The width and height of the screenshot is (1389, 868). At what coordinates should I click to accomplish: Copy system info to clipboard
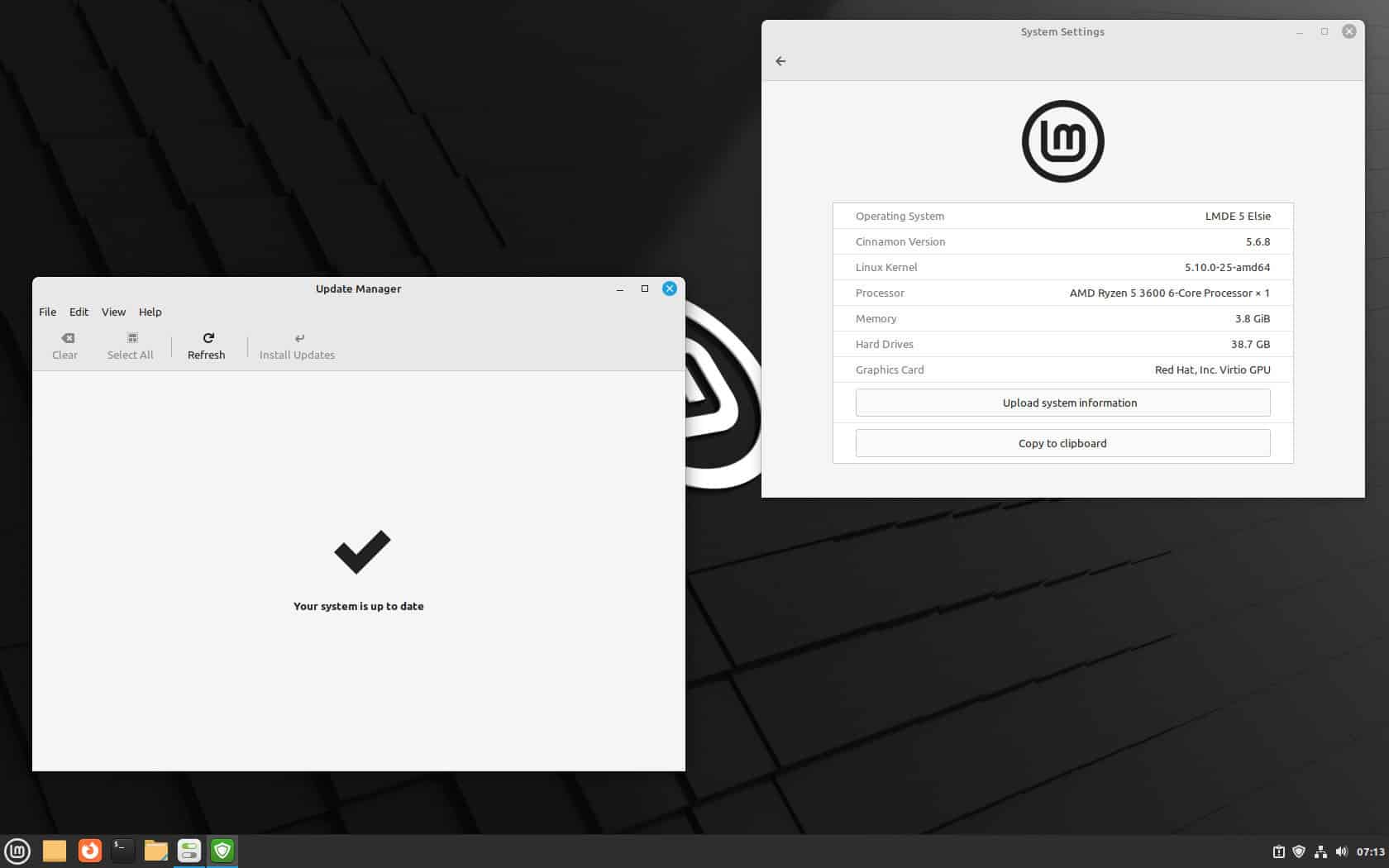1062,443
